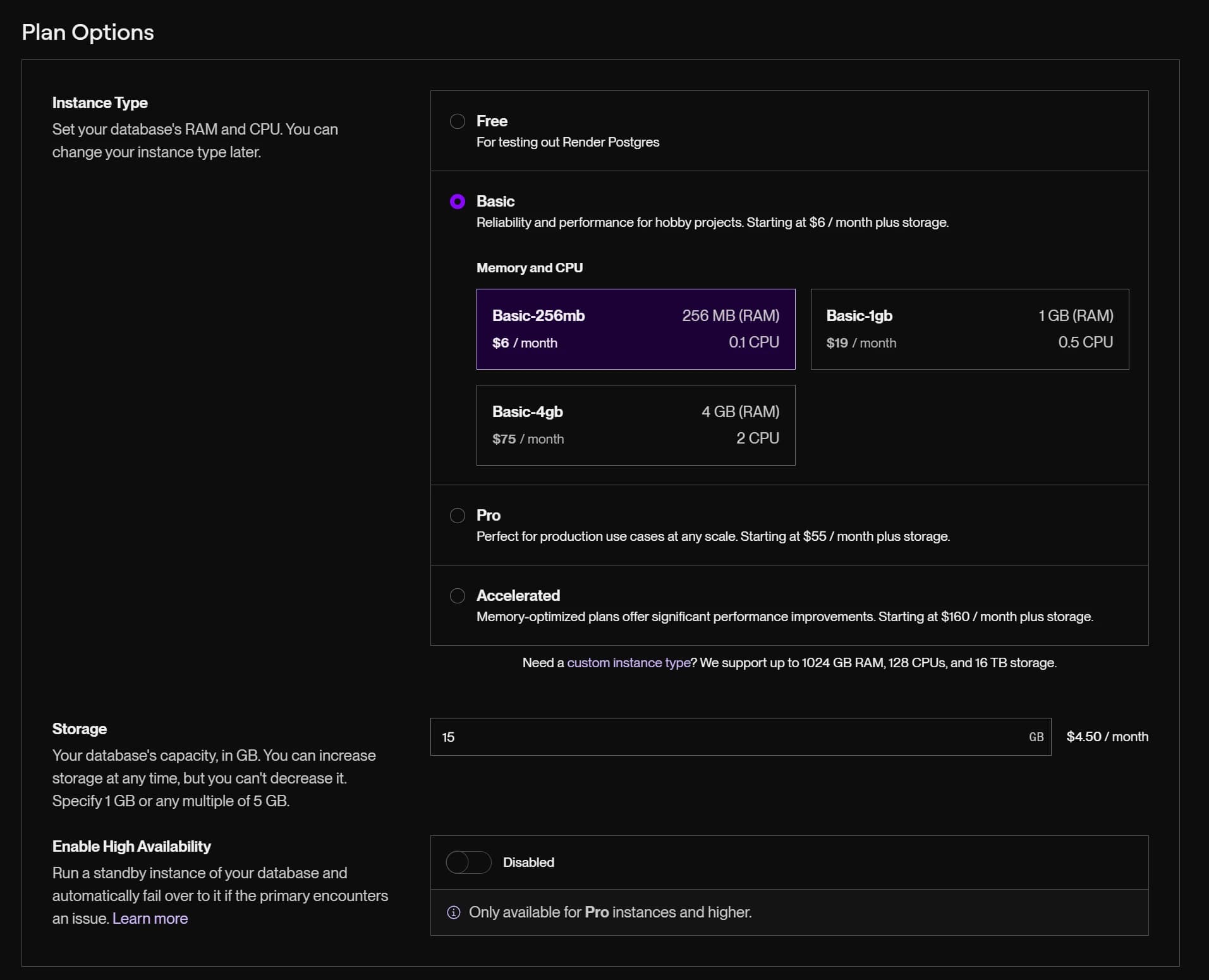The height and width of the screenshot is (980, 1209).
Task: Select the Basic-4gb $75 plan card
Action: pos(635,425)
